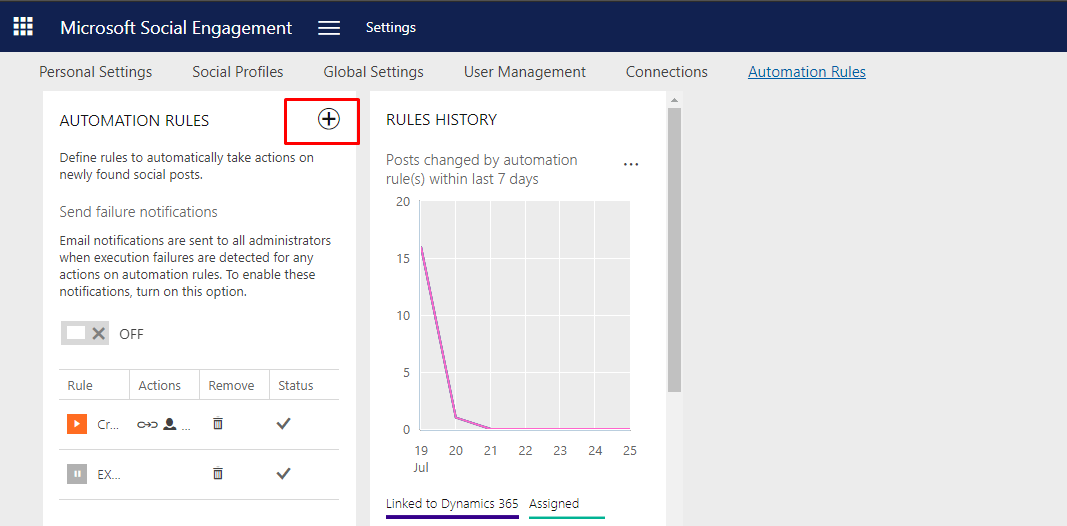
Task: Go to User Management tab
Action: point(525,72)
